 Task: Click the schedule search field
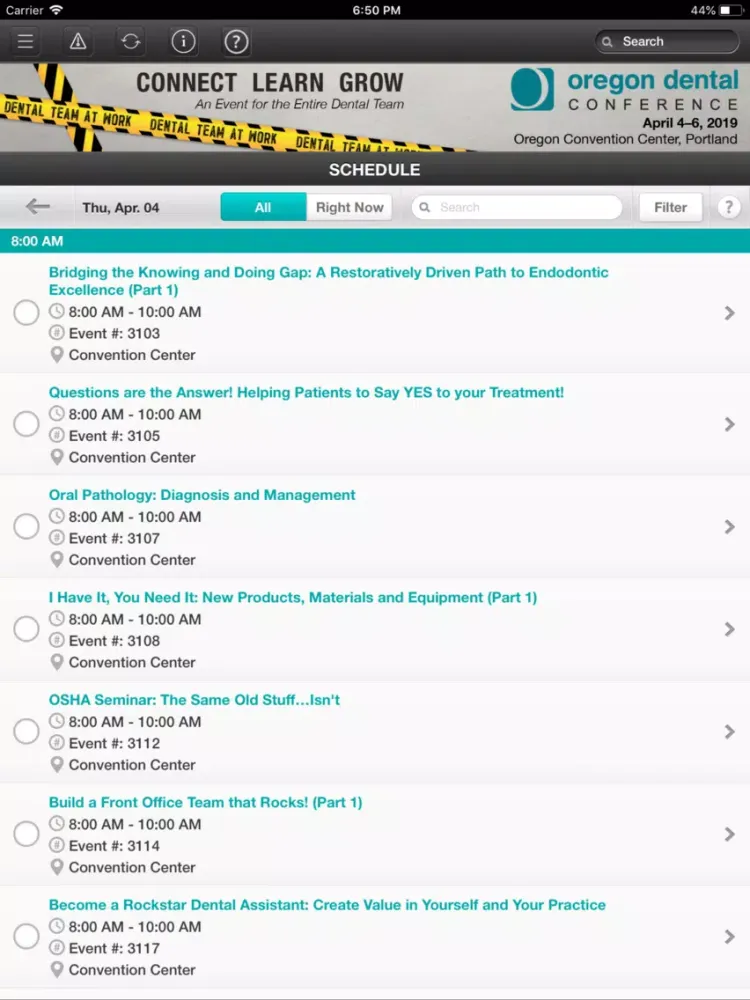click(517, 207)
